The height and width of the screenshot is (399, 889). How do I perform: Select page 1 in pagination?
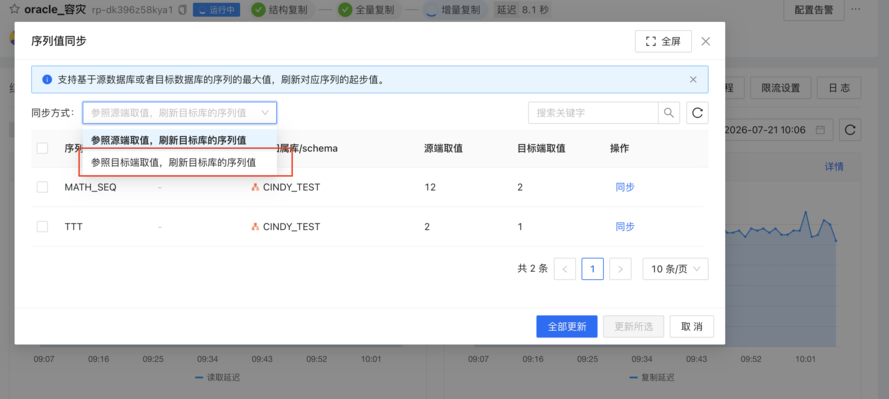click(592, 269)
